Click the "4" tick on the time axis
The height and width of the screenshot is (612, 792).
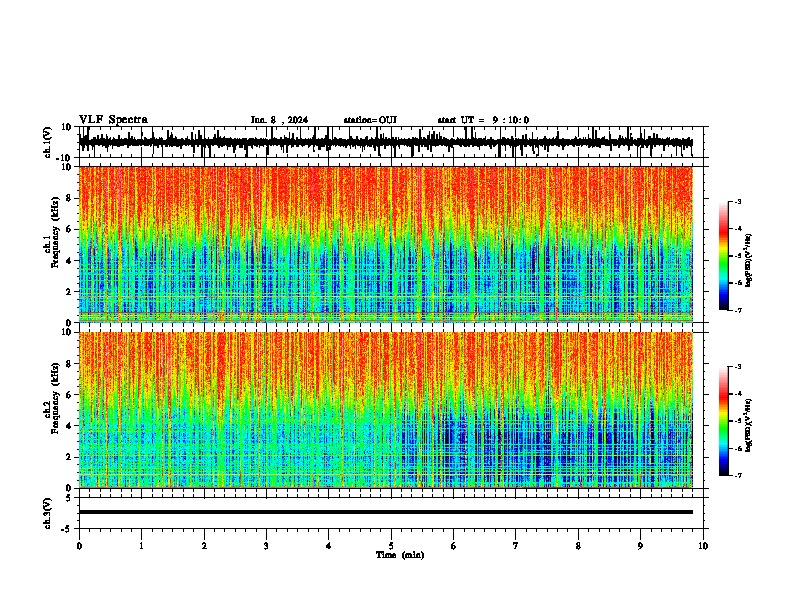(x=329, y=546)
